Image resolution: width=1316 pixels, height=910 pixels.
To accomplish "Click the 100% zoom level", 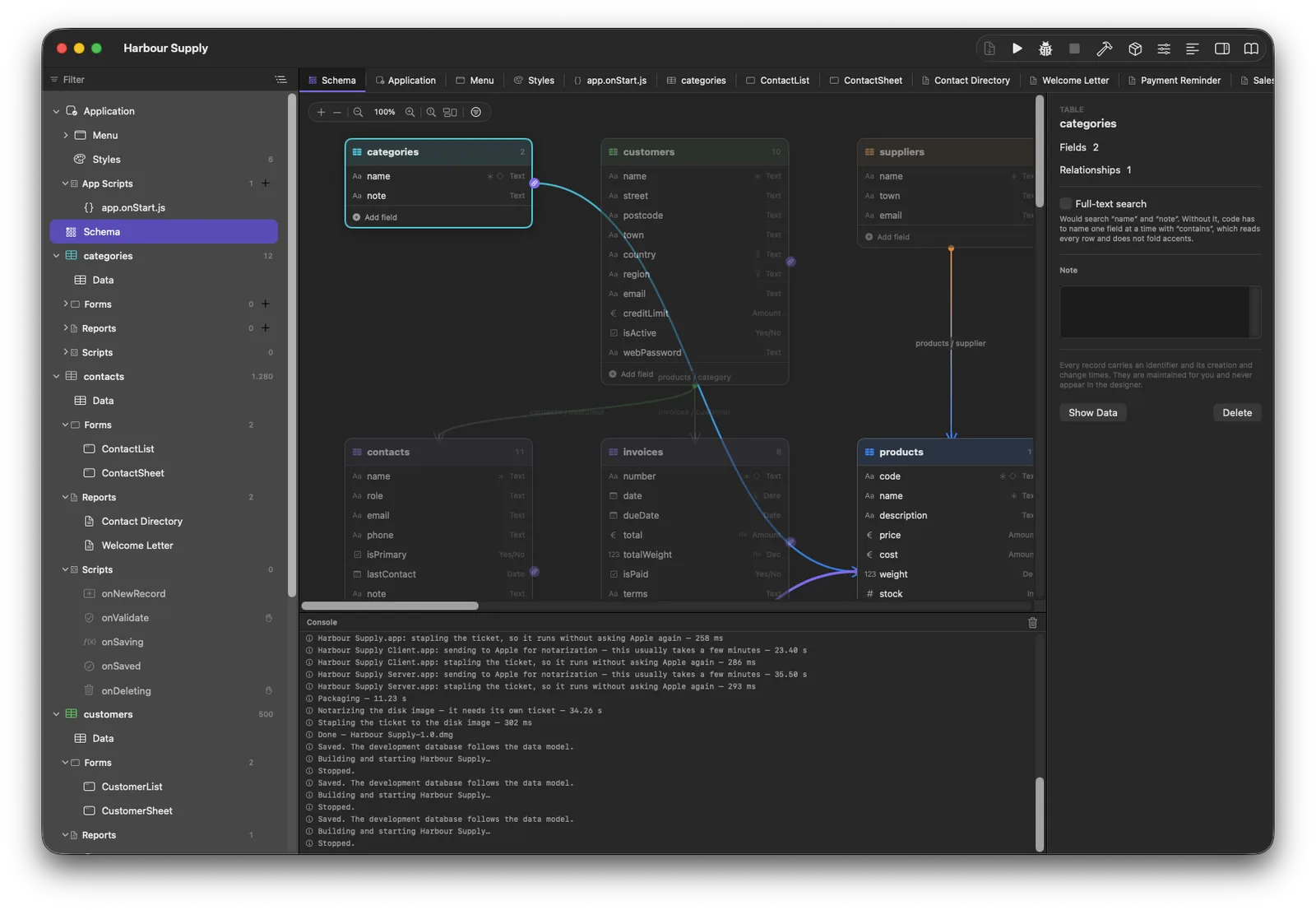I will (384, 112).
